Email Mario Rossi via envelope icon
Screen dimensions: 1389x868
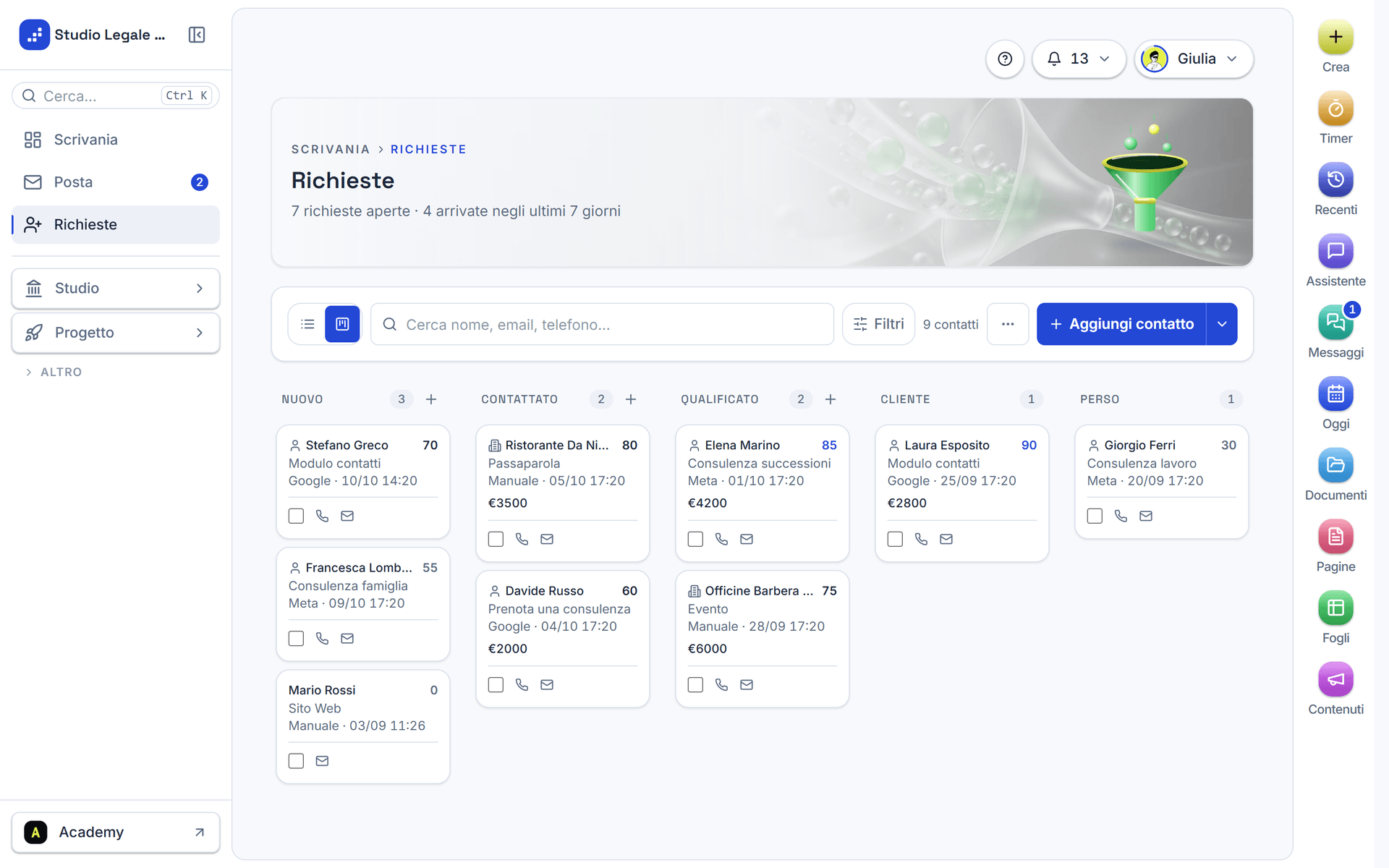pos(322,761)
